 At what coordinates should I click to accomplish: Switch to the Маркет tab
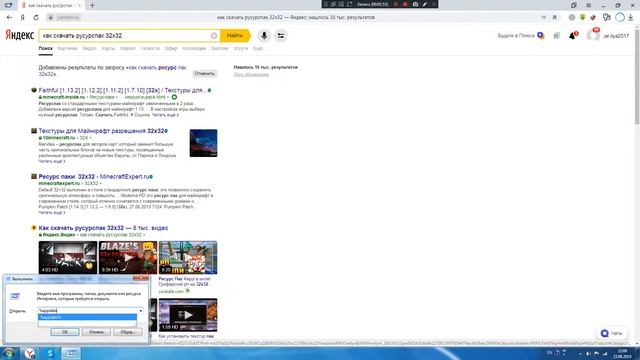click(x=128, y=48)
